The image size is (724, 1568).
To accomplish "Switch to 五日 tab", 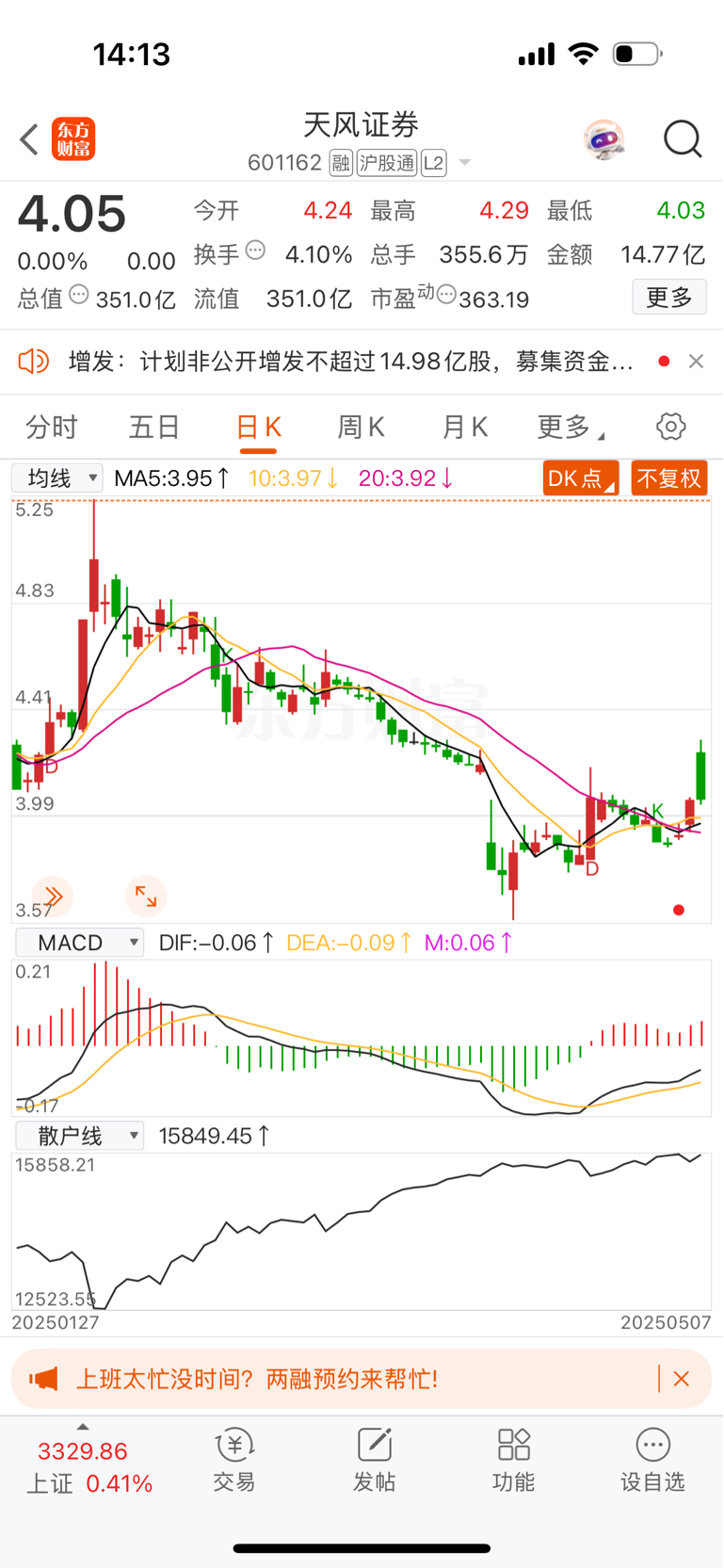I will coord(154,428).
